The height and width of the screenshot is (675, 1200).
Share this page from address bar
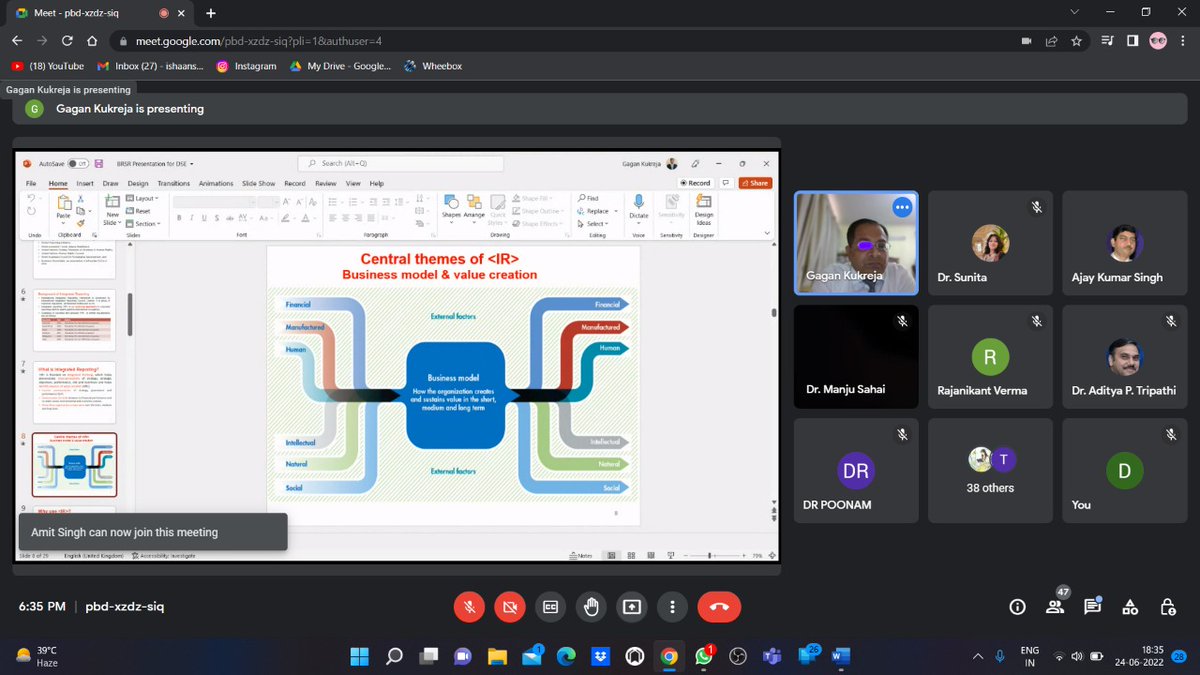tap(1051, 41)
